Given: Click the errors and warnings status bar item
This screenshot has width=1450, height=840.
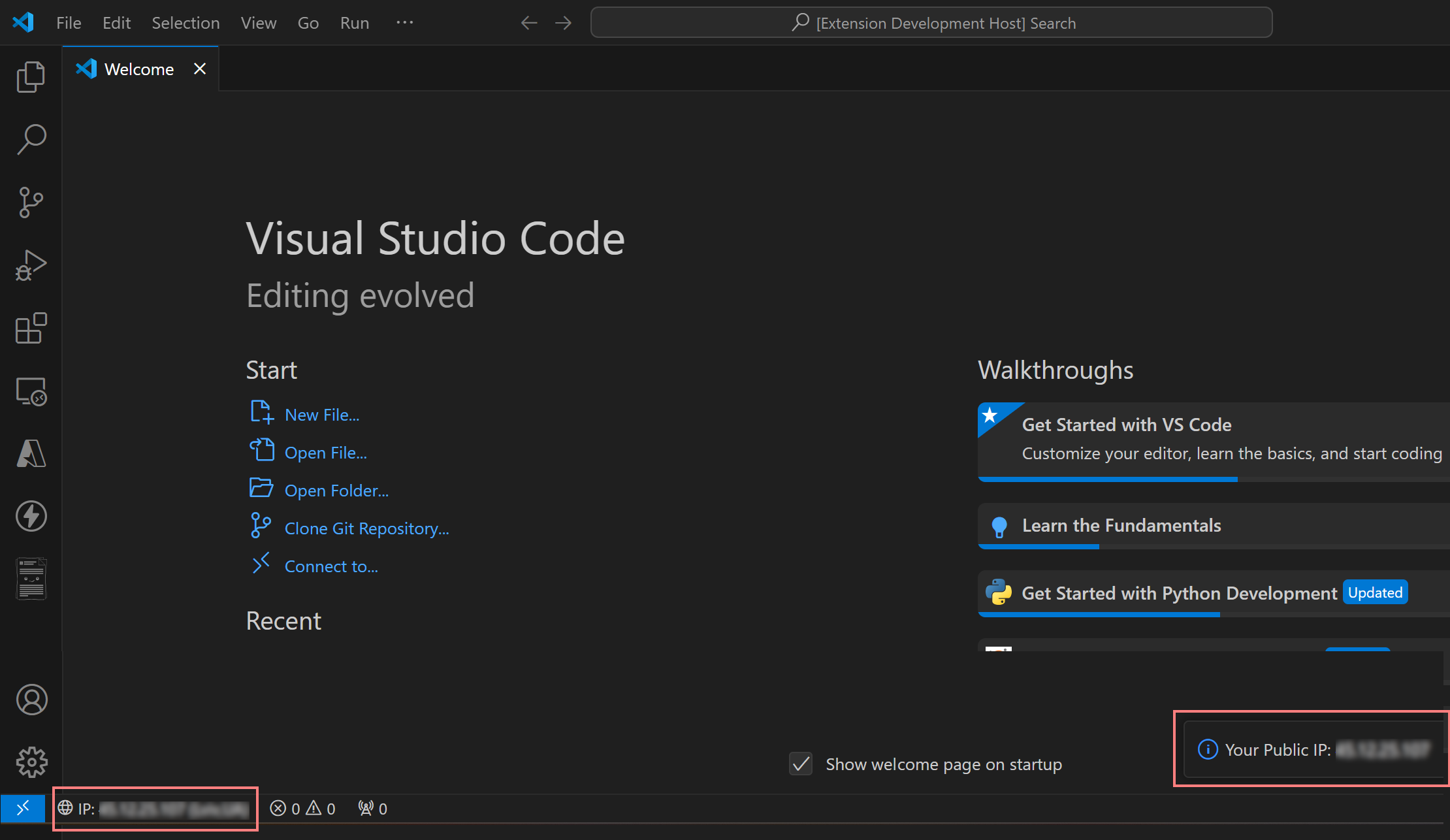Looking at the screenshot, I should click(x=302, y=808).
